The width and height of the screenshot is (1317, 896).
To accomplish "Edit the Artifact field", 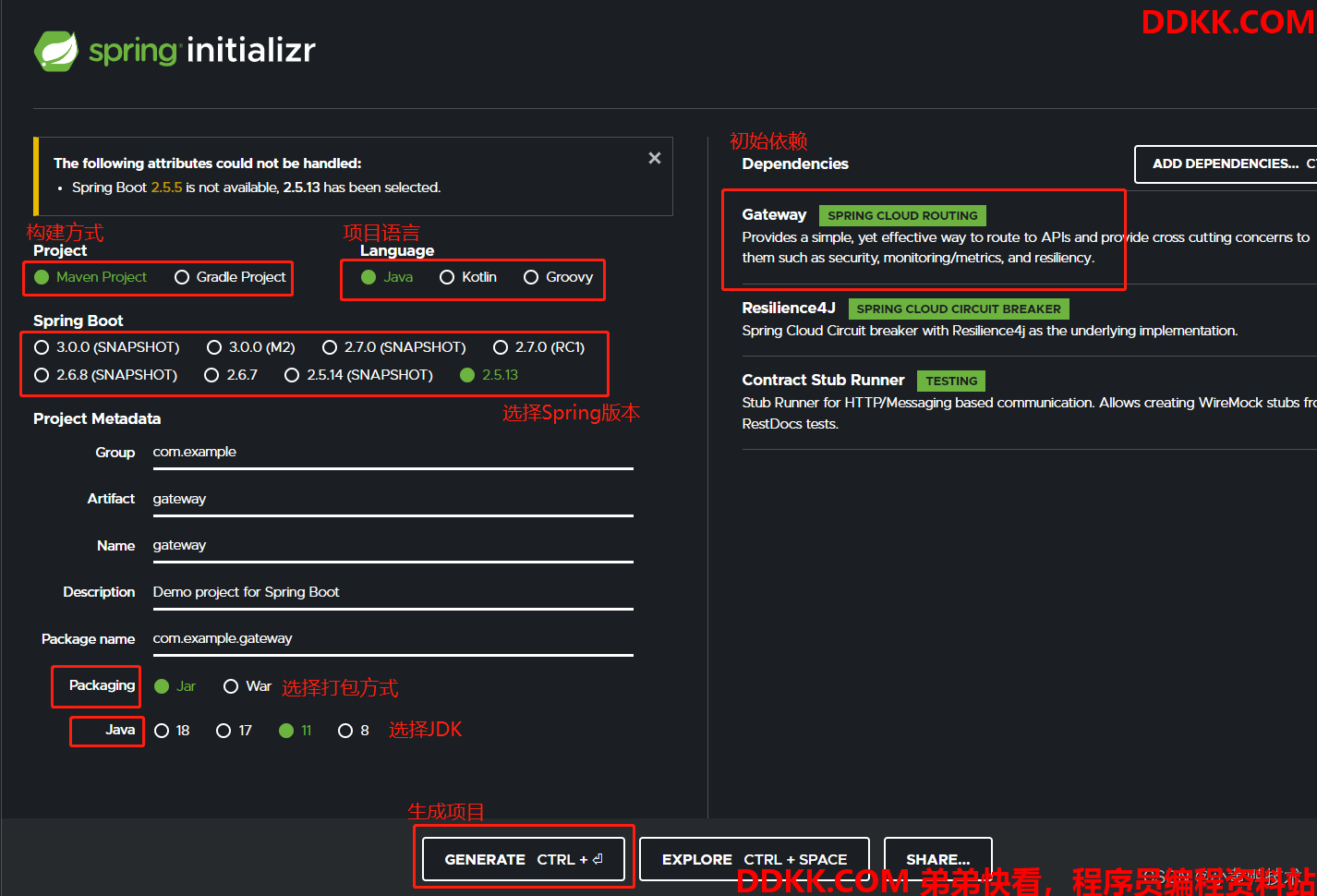I will (x=393, y=499).
